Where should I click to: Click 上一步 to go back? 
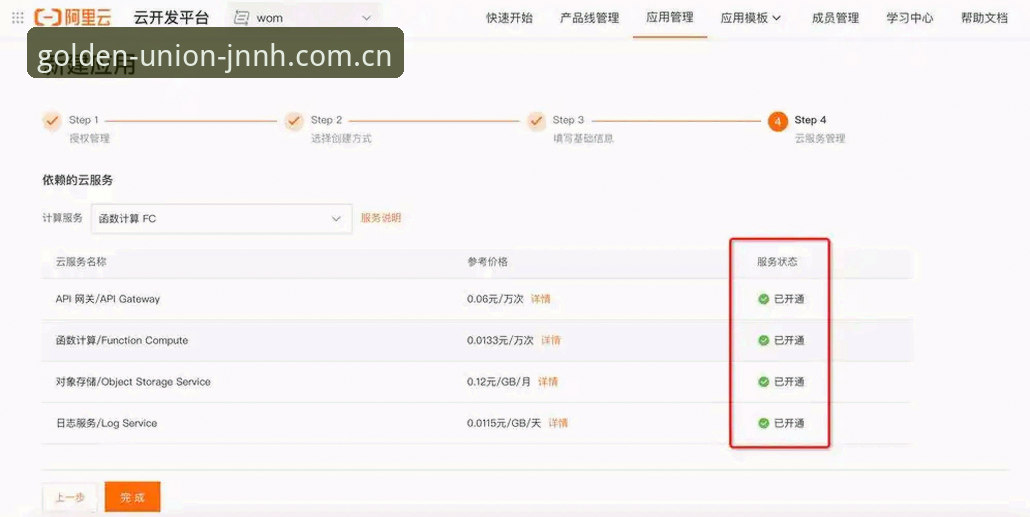point(70,497)
